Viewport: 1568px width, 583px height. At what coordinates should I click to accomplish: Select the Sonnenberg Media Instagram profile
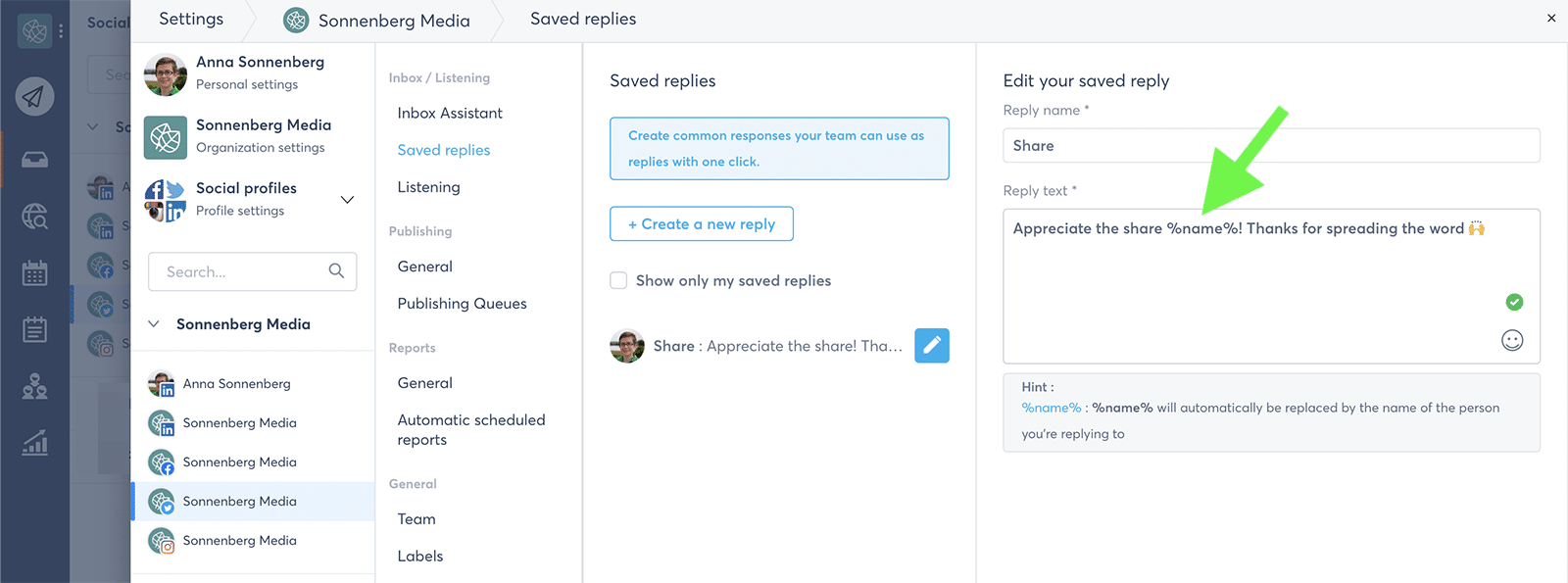pos(239,540)
